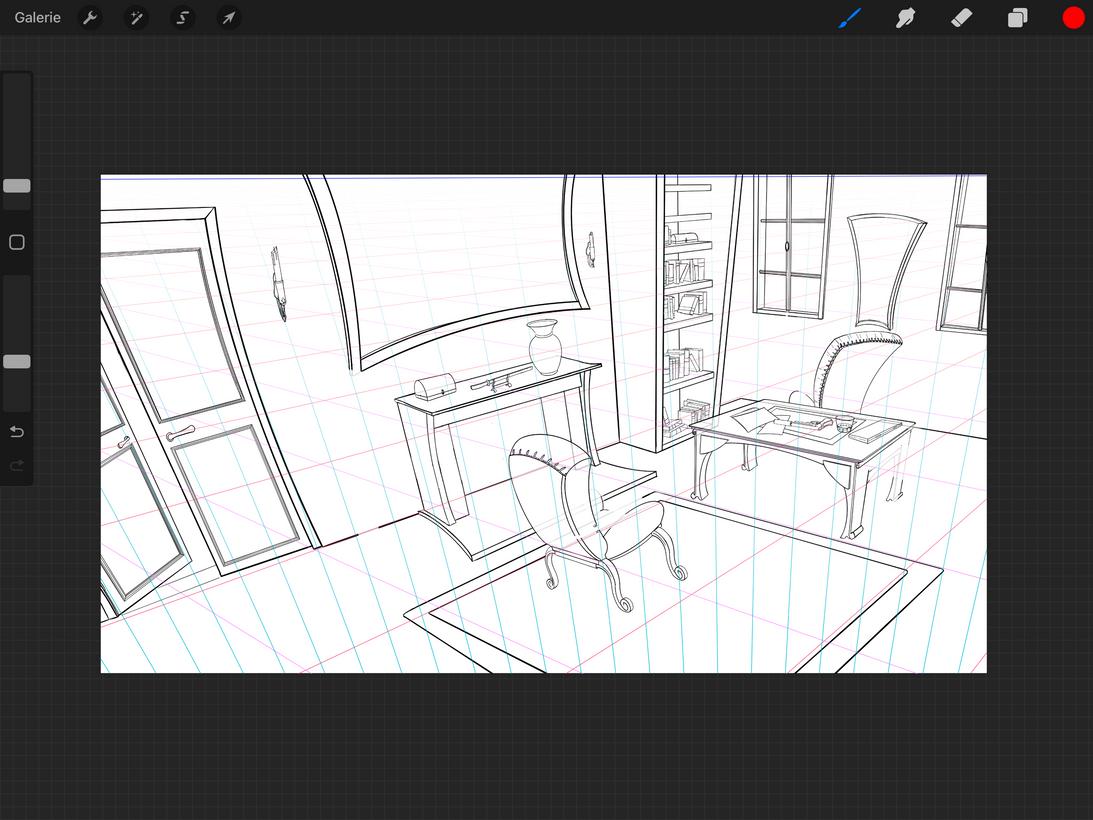The height and width of the screenshot is (820, 1093).
Task: Click the brush opacity slider handle
Action: tap(17, 361)
